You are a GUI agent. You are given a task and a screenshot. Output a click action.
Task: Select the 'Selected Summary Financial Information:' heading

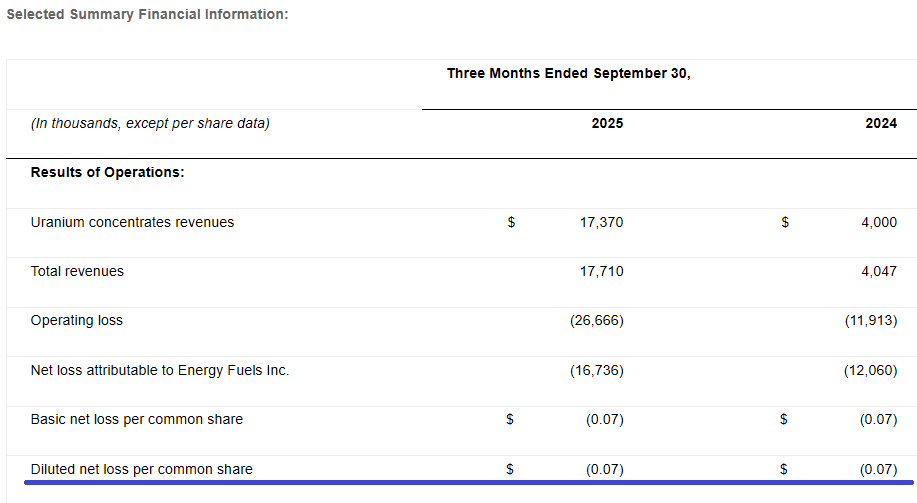pos(147,15)
